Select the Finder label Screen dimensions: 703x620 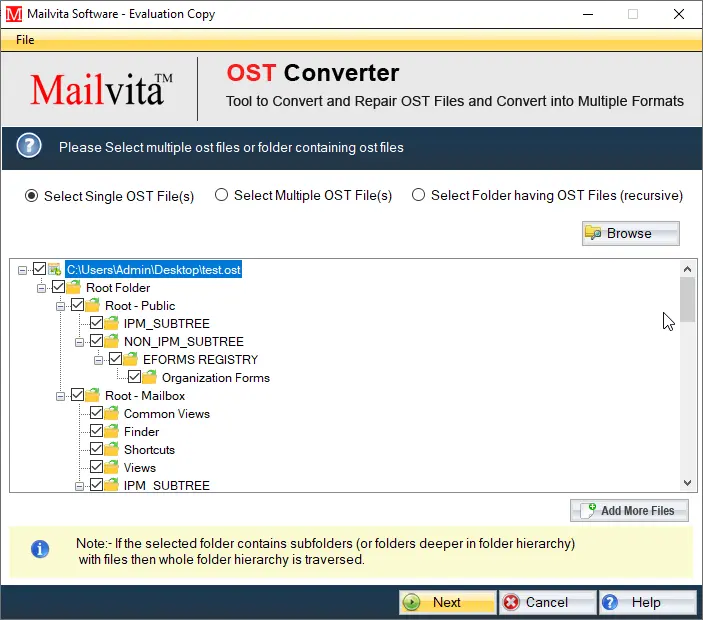tap(141, 431)
